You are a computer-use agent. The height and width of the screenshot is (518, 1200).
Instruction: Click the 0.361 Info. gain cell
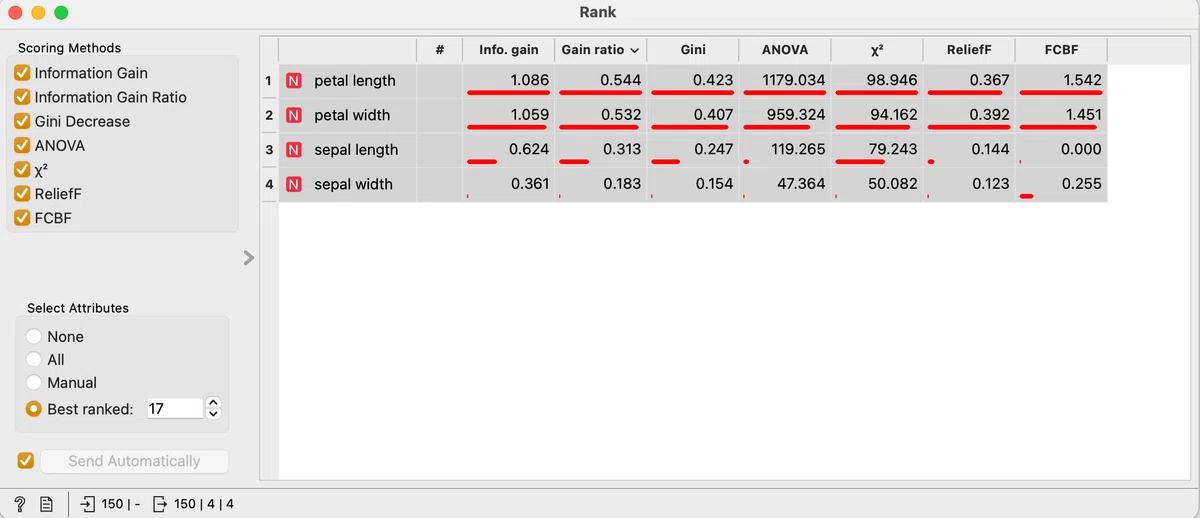509,184
